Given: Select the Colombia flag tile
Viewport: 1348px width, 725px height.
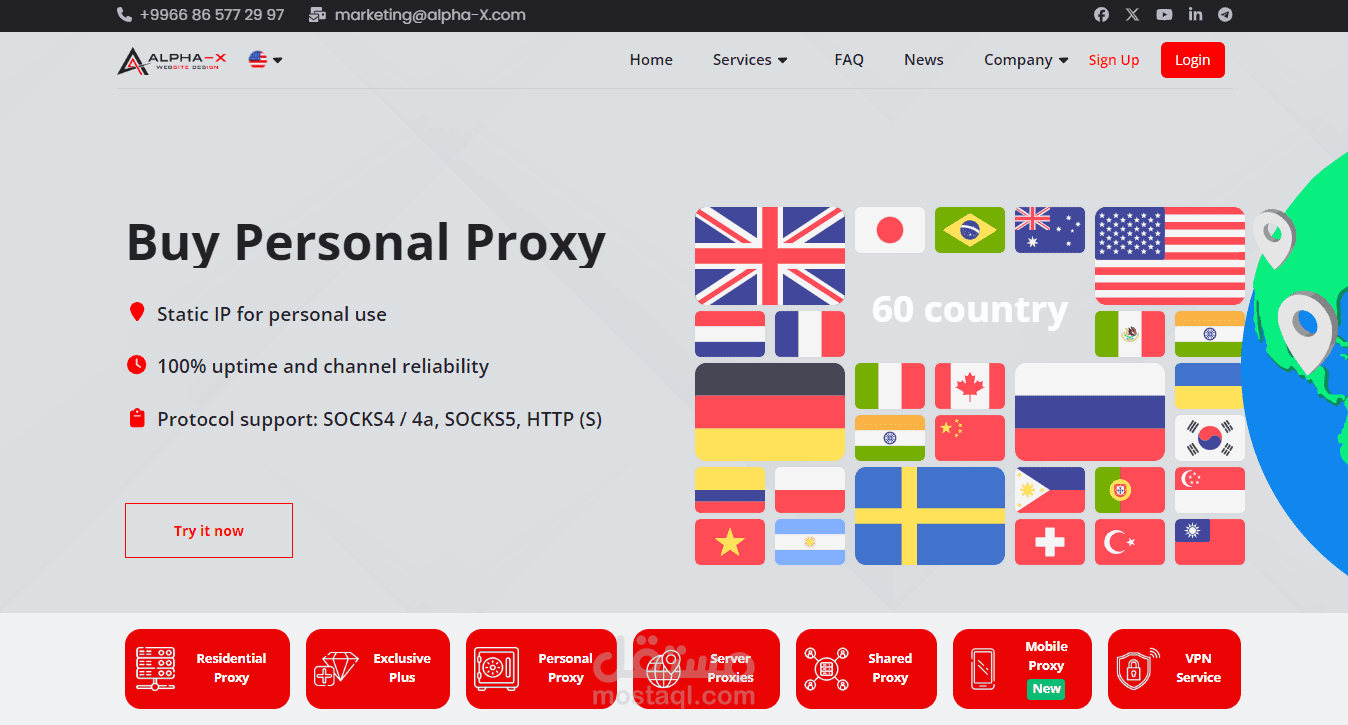Looking at the screenshot, I should click(x=730, y=490).
